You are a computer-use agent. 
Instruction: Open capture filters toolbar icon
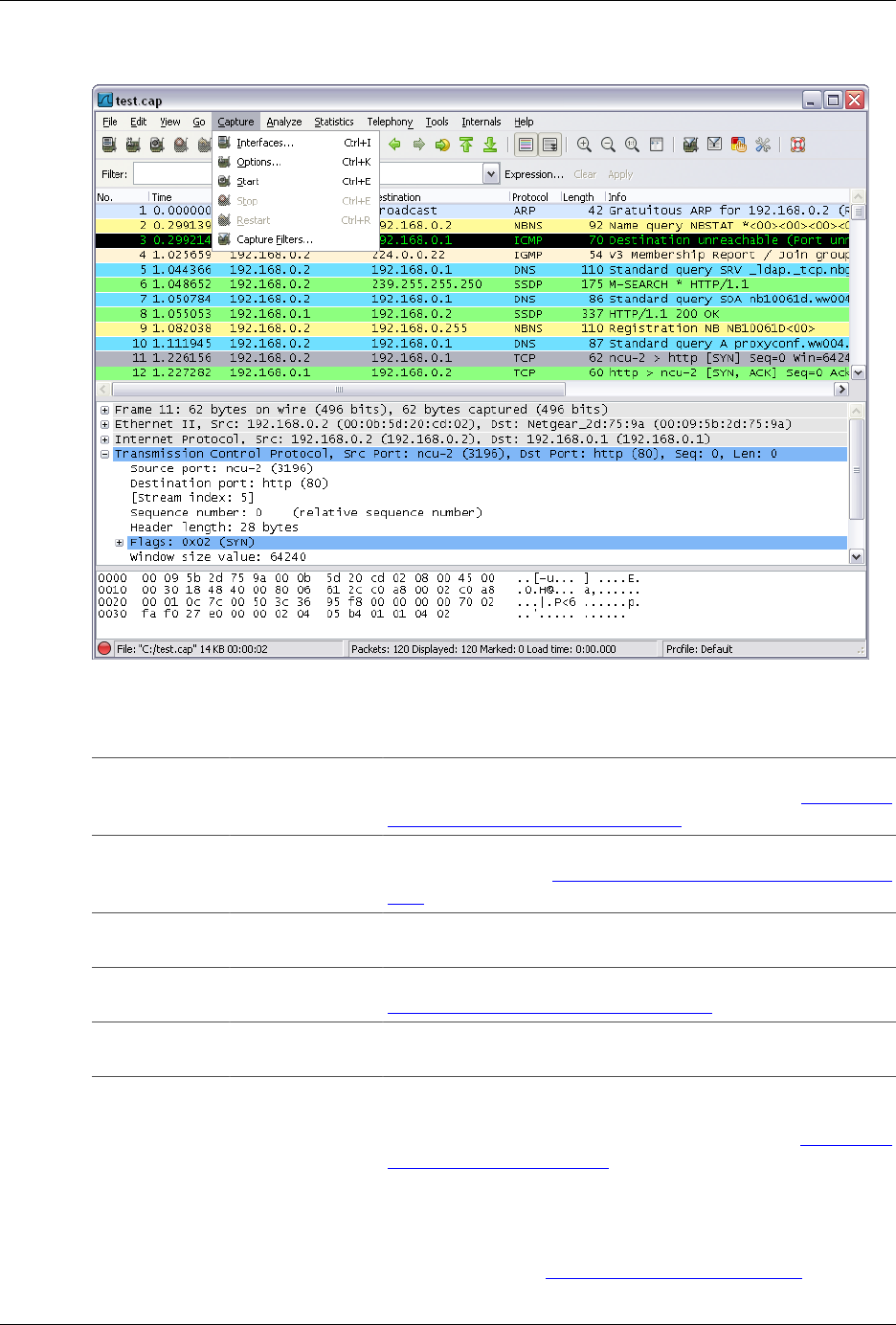(690, 145)
